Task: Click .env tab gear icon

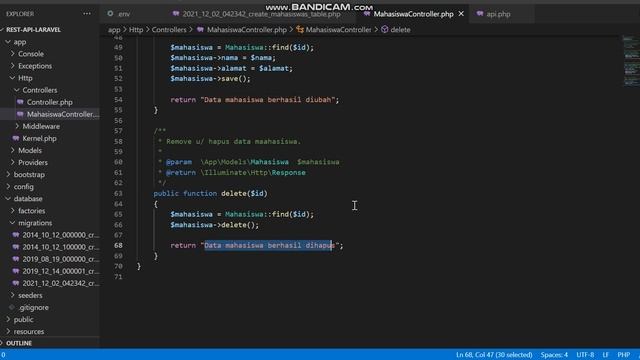Action: pyautogui.click(x=110, y=13)
